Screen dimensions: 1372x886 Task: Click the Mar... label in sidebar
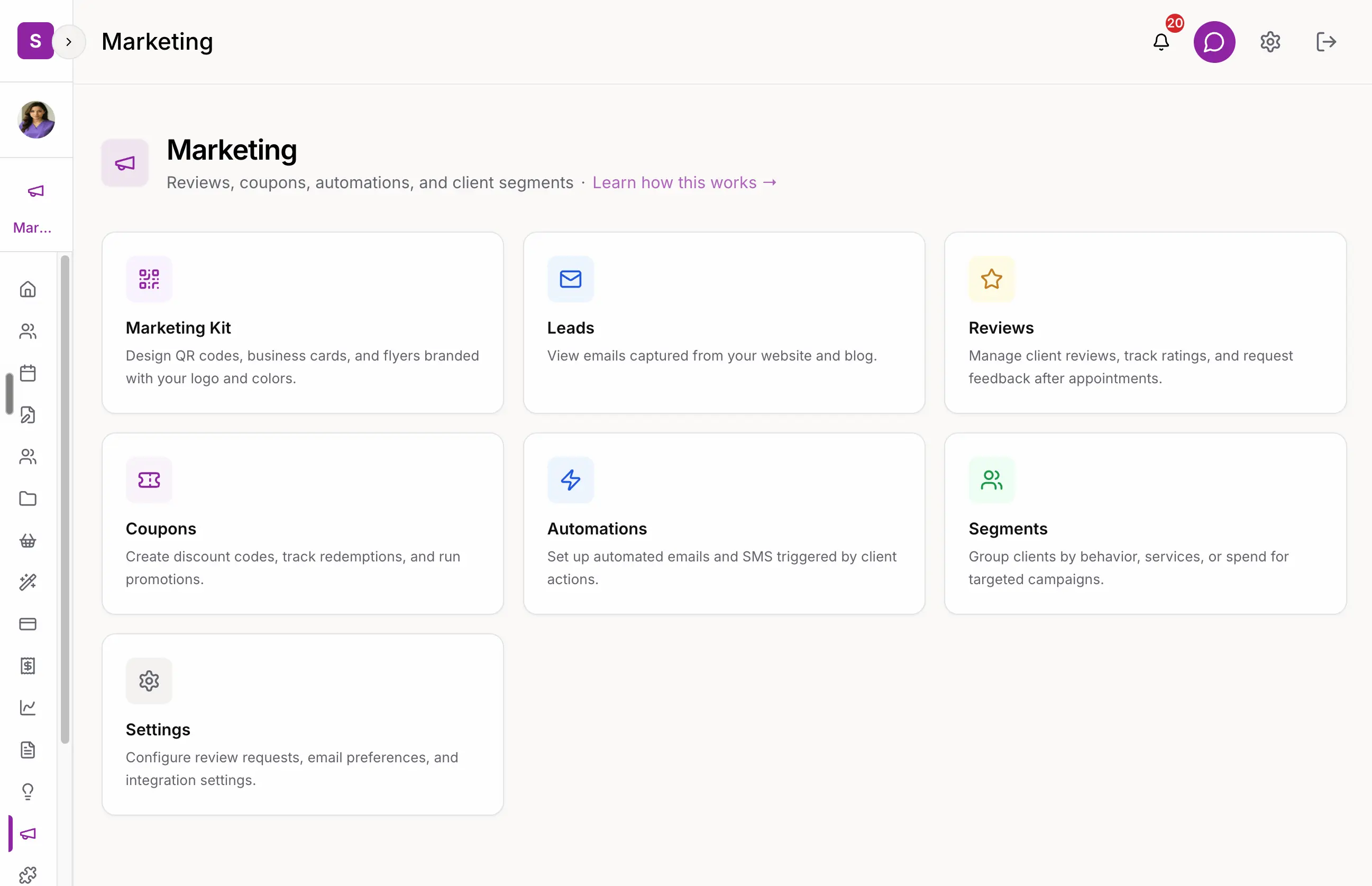(x=32, y=228)
